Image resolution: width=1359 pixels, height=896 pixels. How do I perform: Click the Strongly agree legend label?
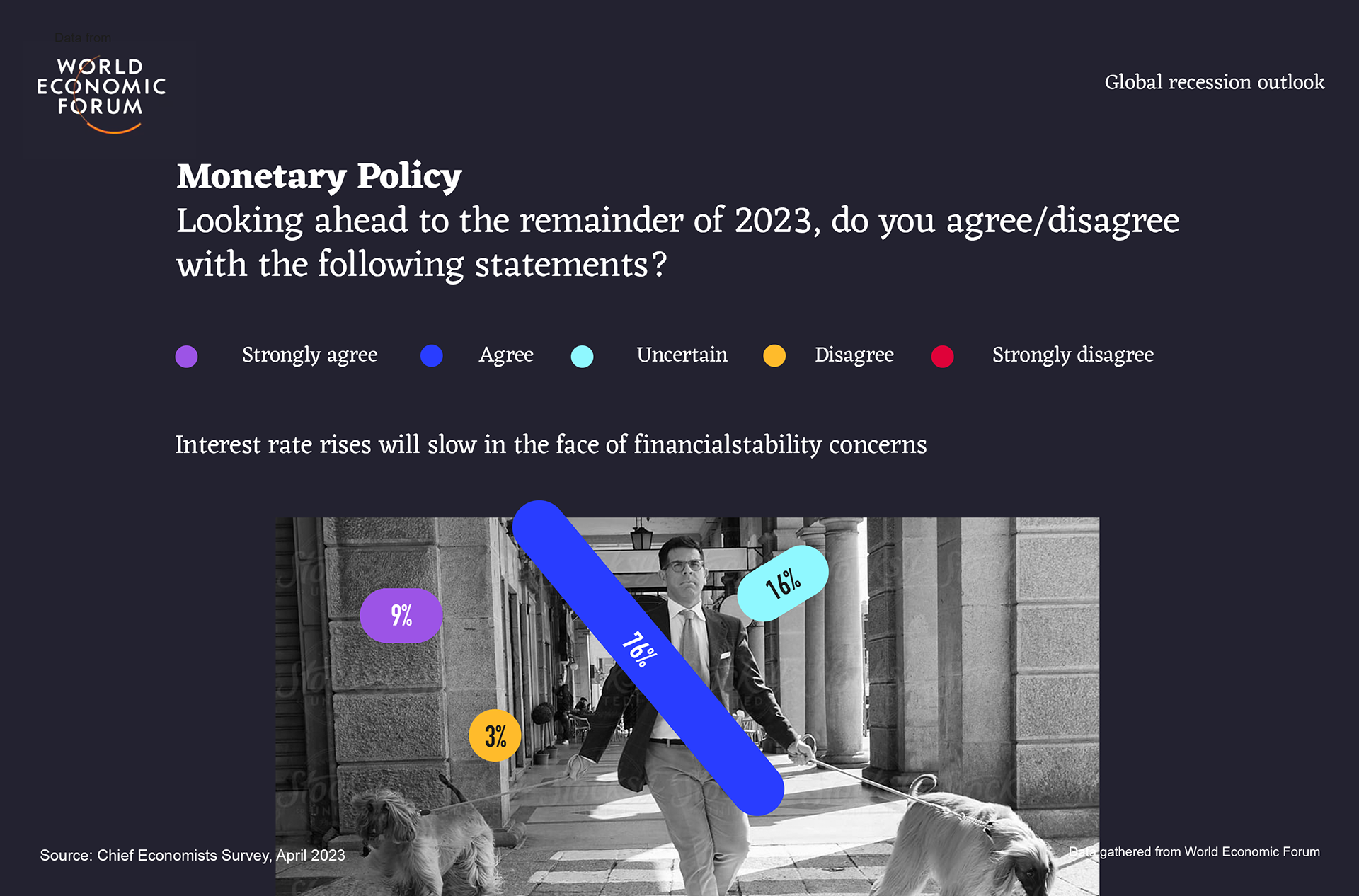tap(309, 355)
